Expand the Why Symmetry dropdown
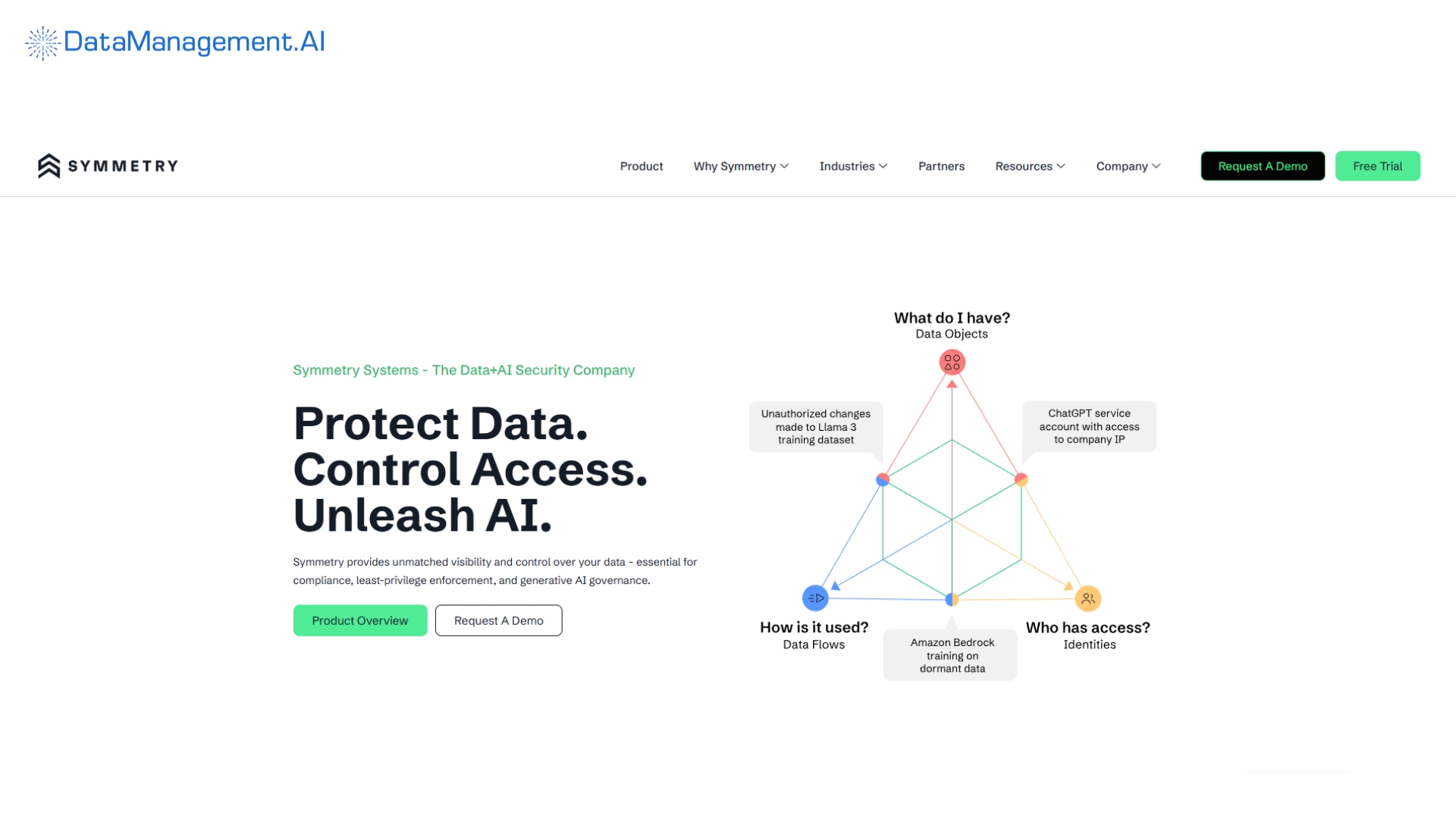Screen dimensions: 1456x819 [x=741, y=166]
